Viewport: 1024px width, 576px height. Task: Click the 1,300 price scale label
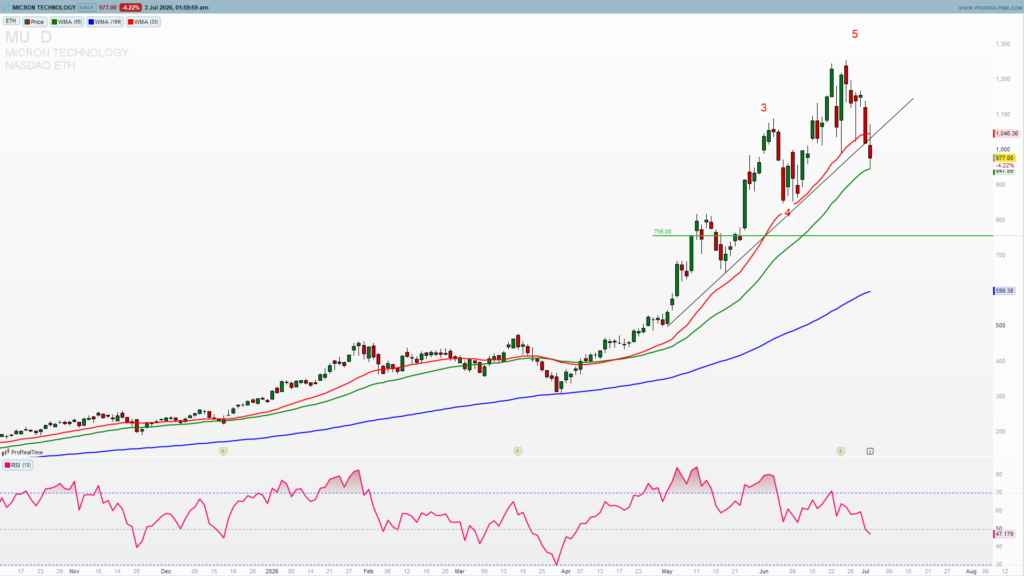pyautogui.click(x=1003, y=44)
